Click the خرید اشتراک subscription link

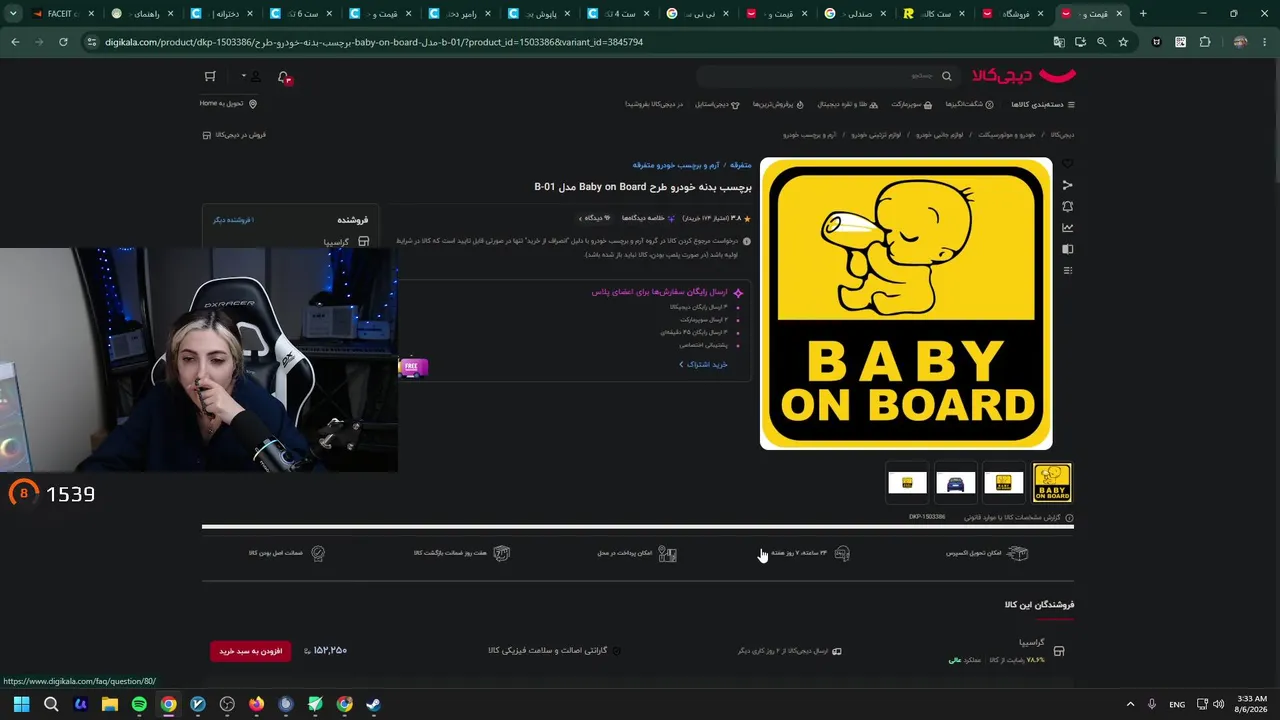pos(703,365)
